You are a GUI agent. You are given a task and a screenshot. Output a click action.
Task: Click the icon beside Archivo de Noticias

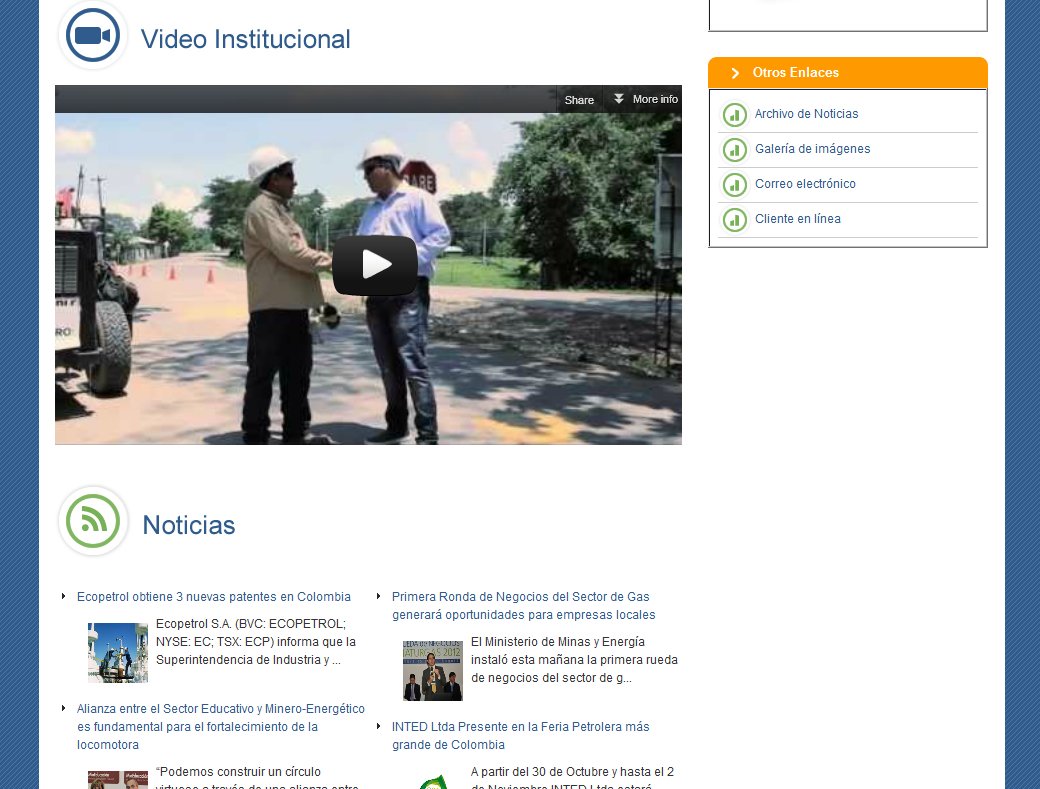pyautogui.click(x=735, y=115)
